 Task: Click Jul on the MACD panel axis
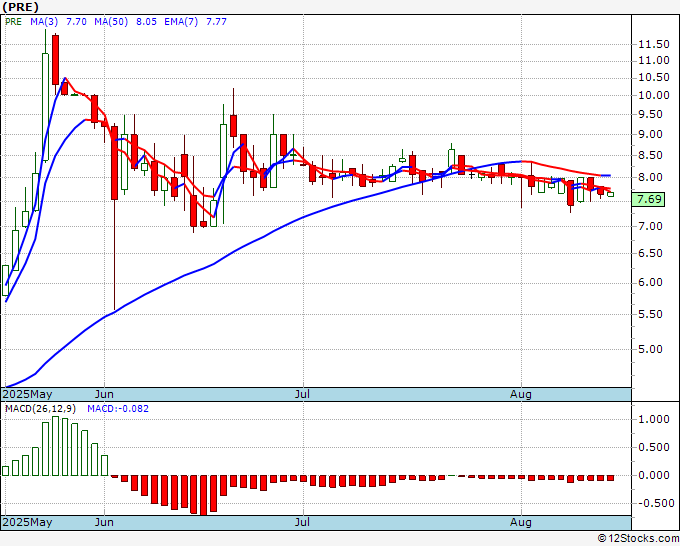[x=302, y=522]
